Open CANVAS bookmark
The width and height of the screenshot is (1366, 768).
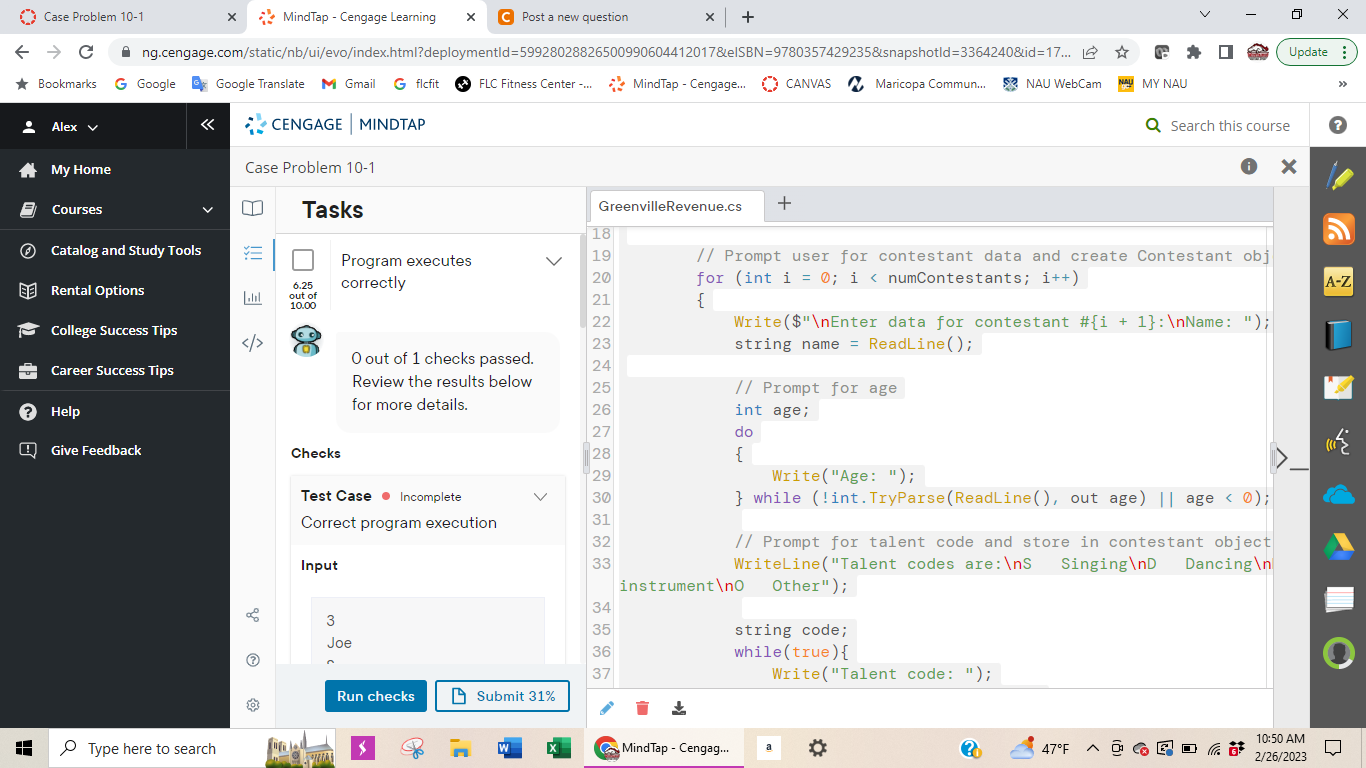pyautogui.click(x=797, y=84)
